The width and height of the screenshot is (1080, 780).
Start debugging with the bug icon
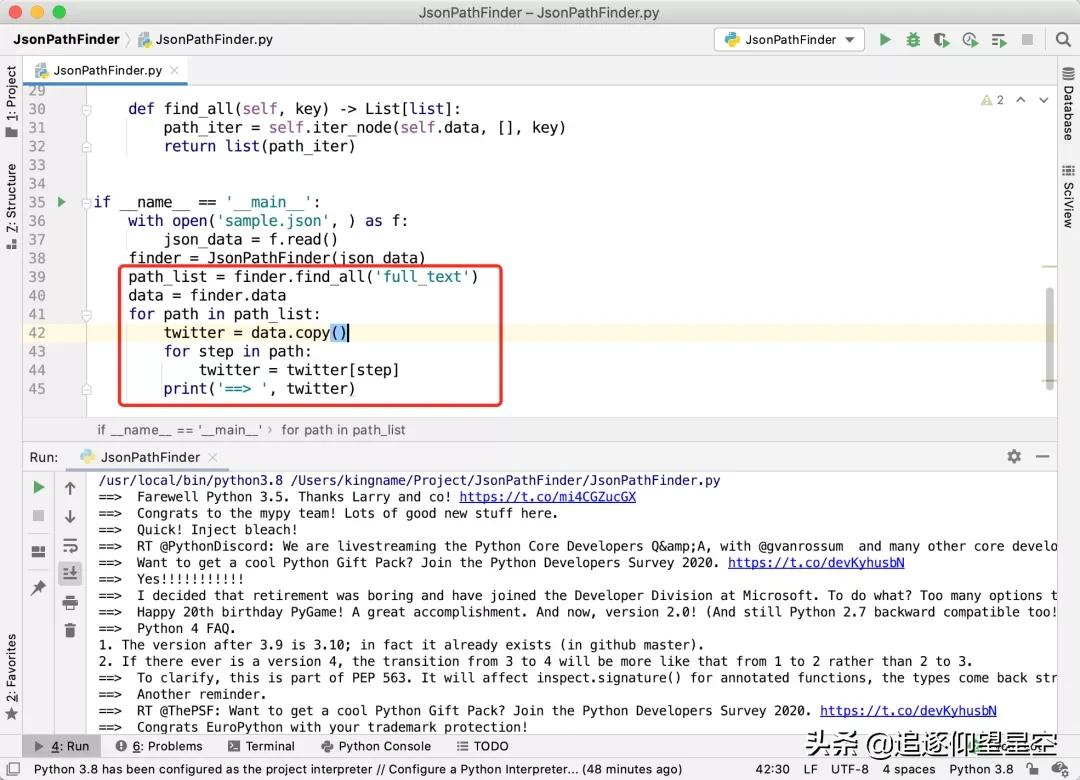tap(913, 40)
